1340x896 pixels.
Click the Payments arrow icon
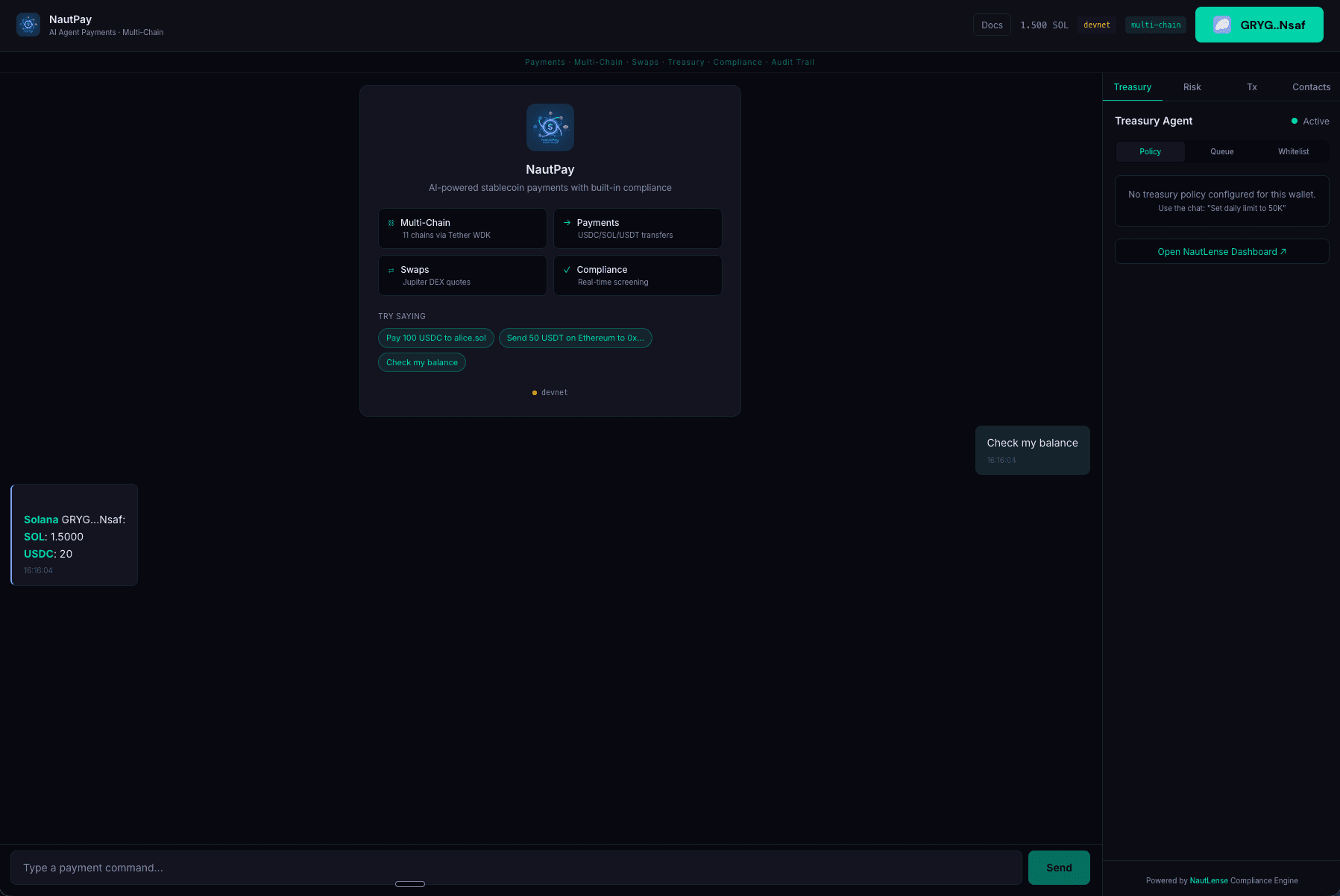click(x=567, y=223)
